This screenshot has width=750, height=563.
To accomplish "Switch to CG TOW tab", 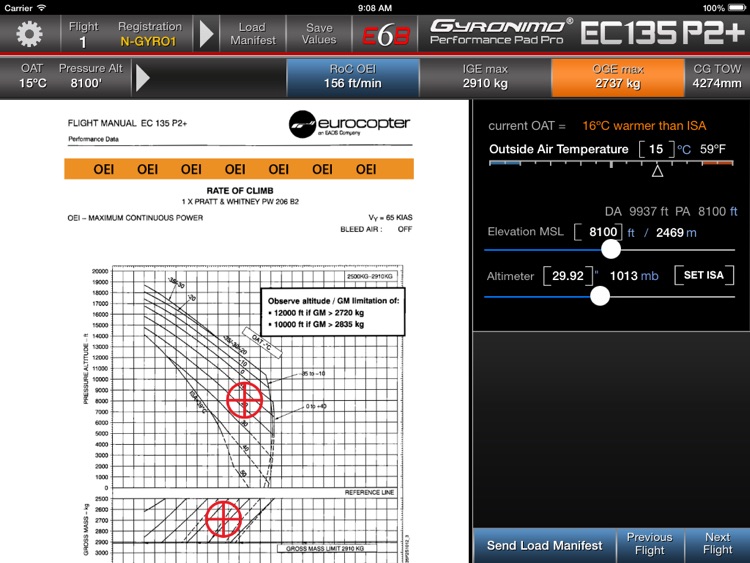I will click(717, 77).
